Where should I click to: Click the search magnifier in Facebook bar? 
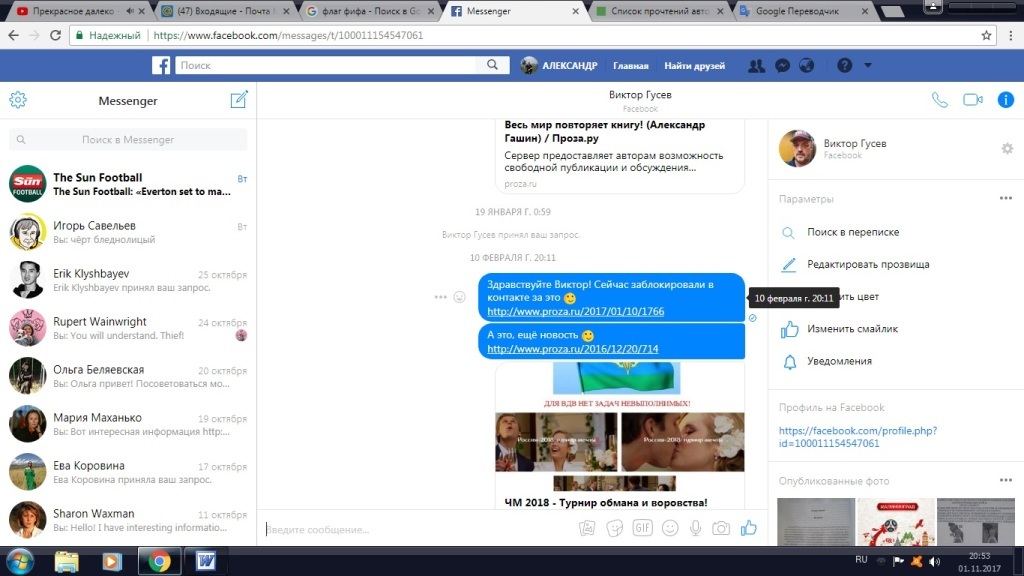[x=492, y=65]
